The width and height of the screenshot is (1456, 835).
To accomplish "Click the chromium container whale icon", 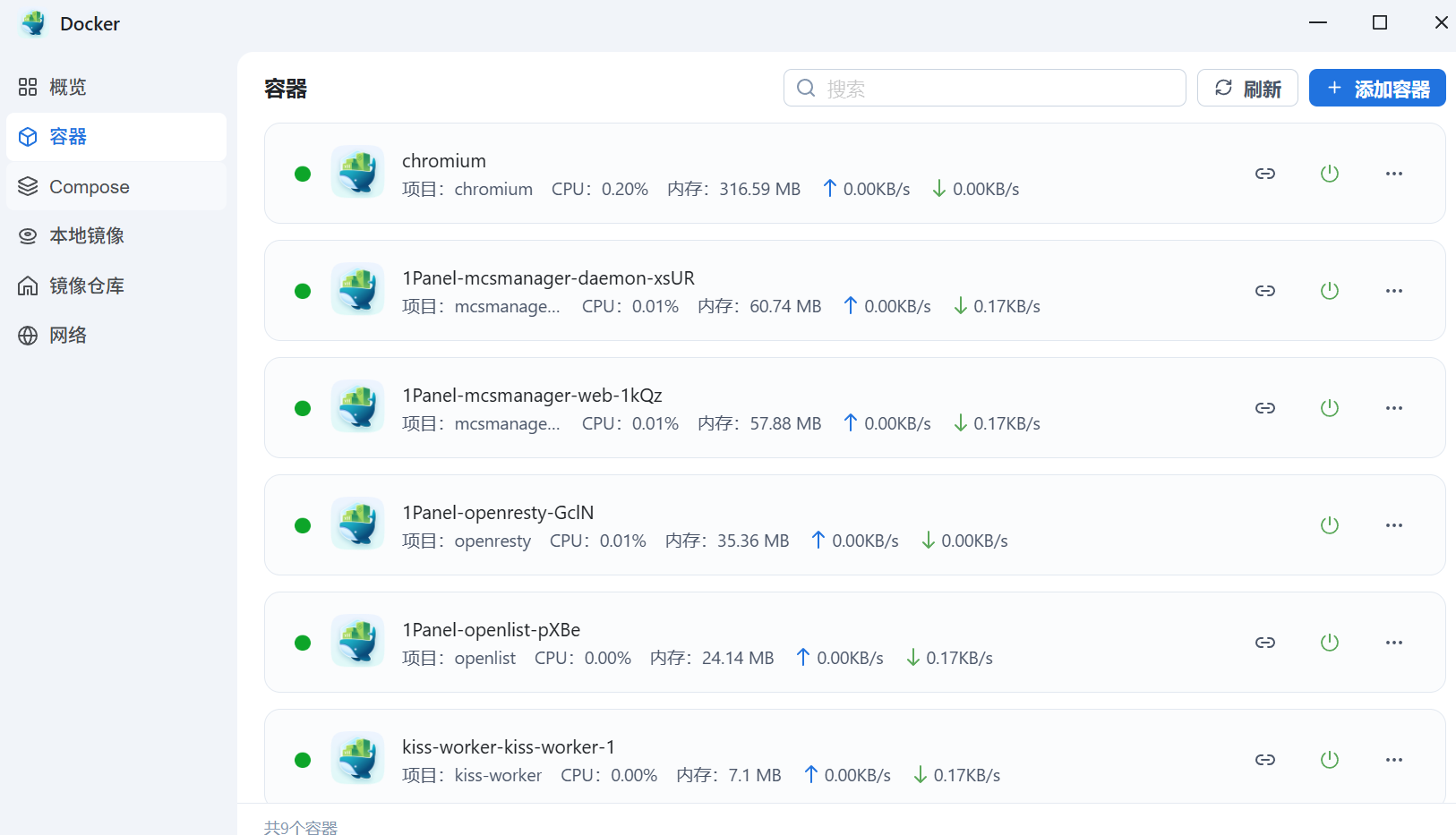I will click(357, 172).
